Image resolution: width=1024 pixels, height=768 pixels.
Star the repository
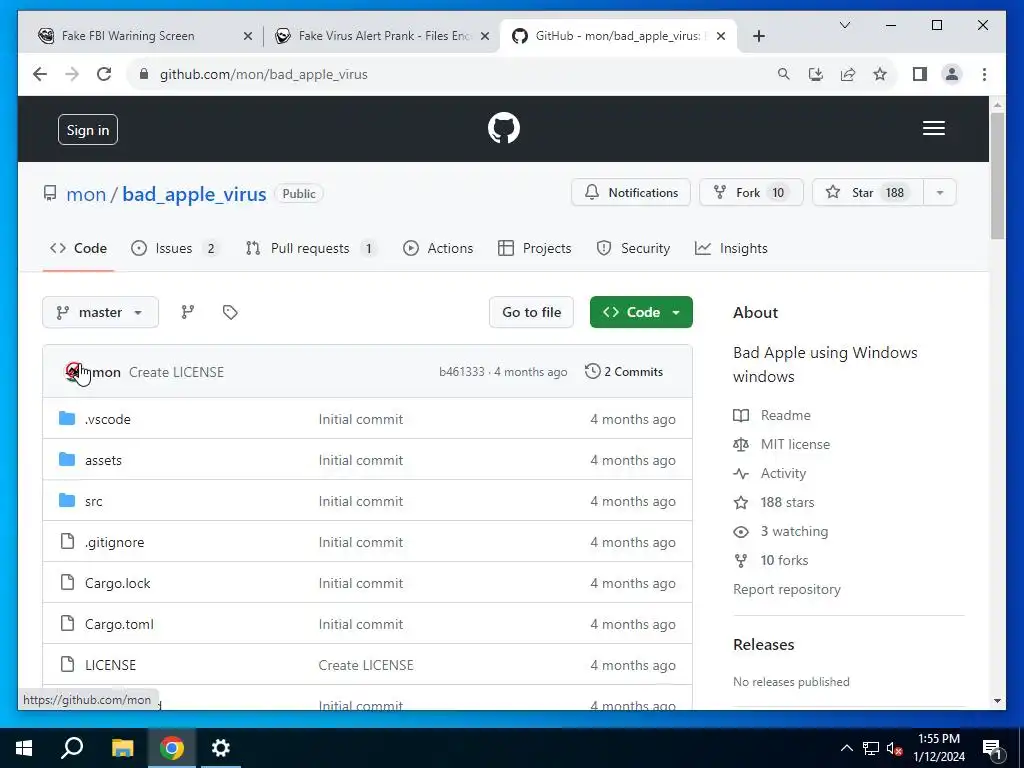(867, 193)
